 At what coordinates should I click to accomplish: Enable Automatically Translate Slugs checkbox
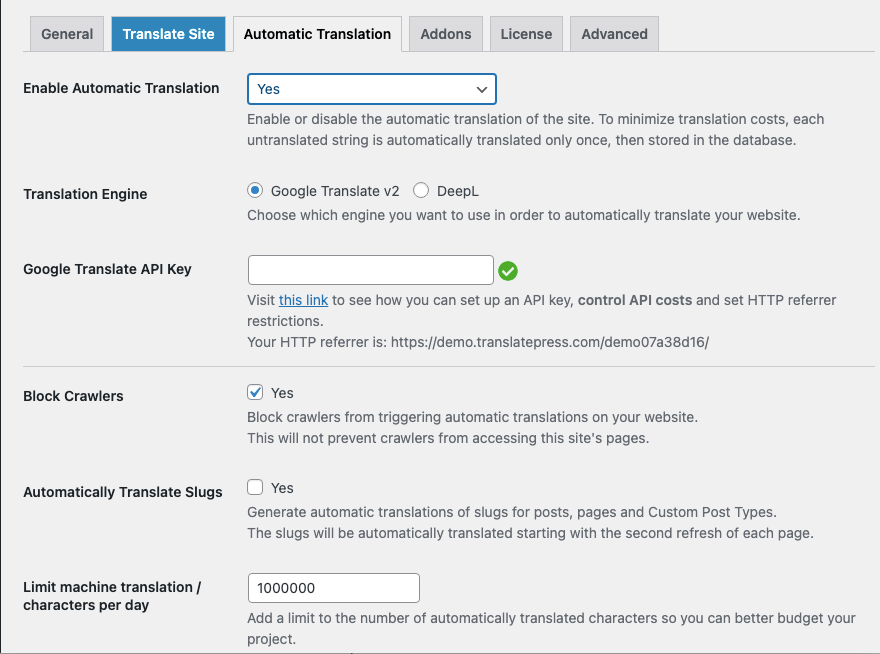255,487
